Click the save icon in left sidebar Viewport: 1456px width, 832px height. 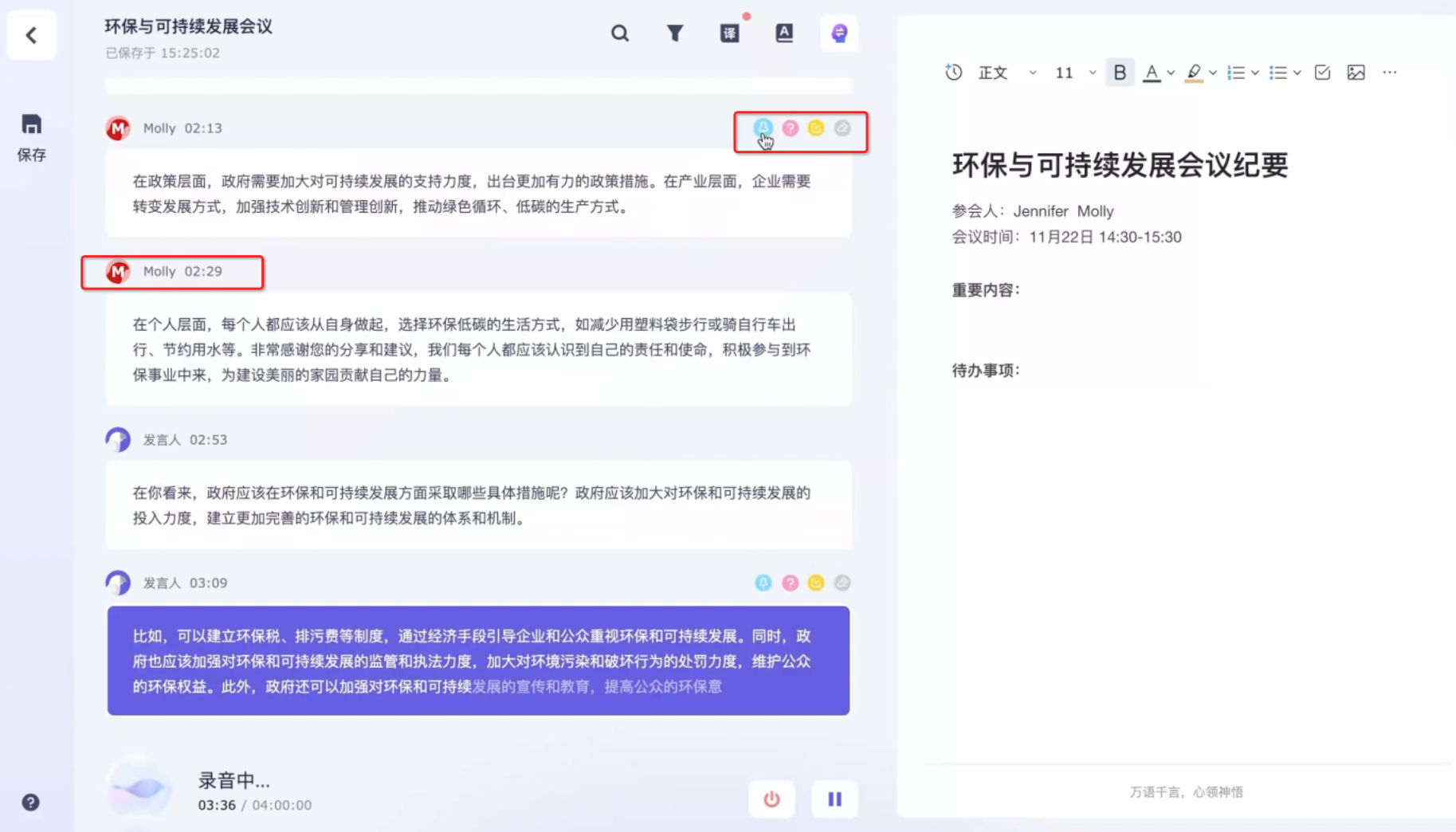(31, 124)
